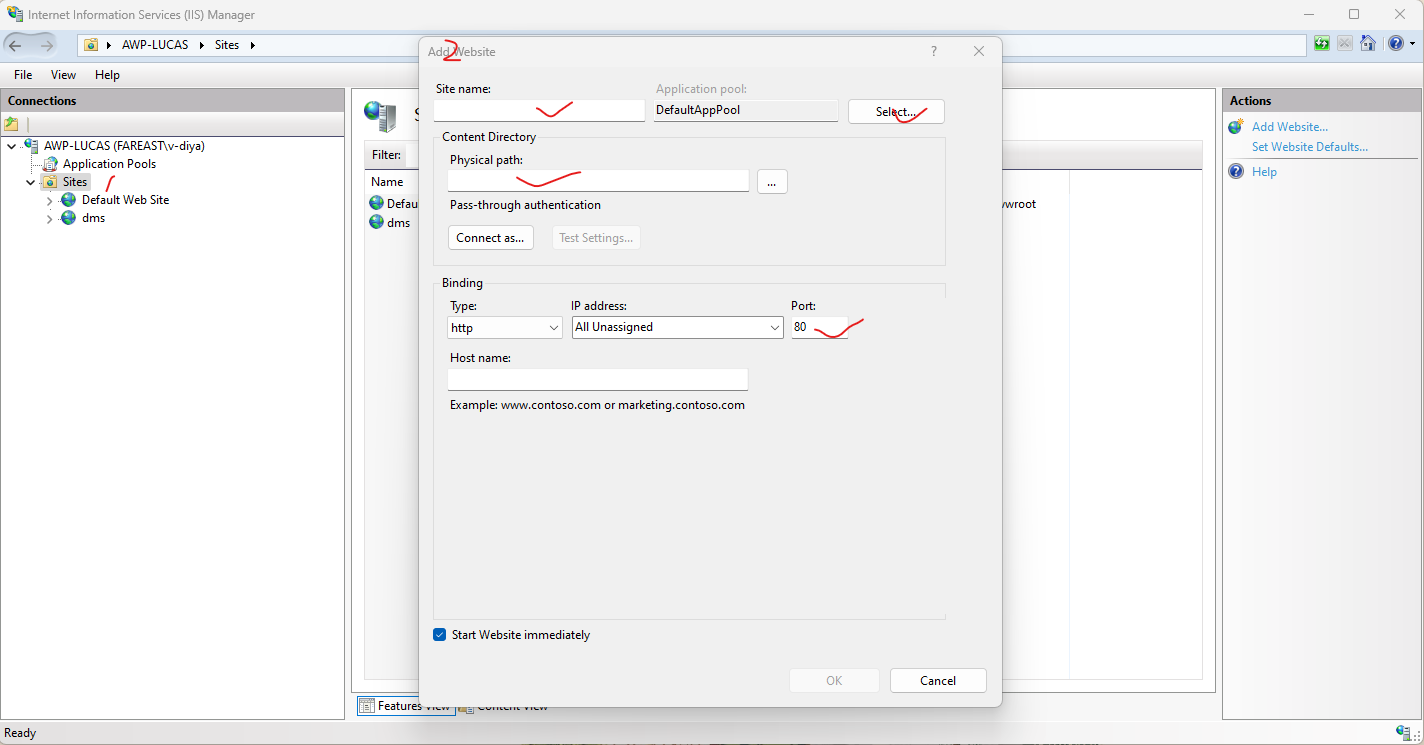Open the View menu
Viewport: 1424px width, 745px height.
pyautogui.click(x=63, y=74)
